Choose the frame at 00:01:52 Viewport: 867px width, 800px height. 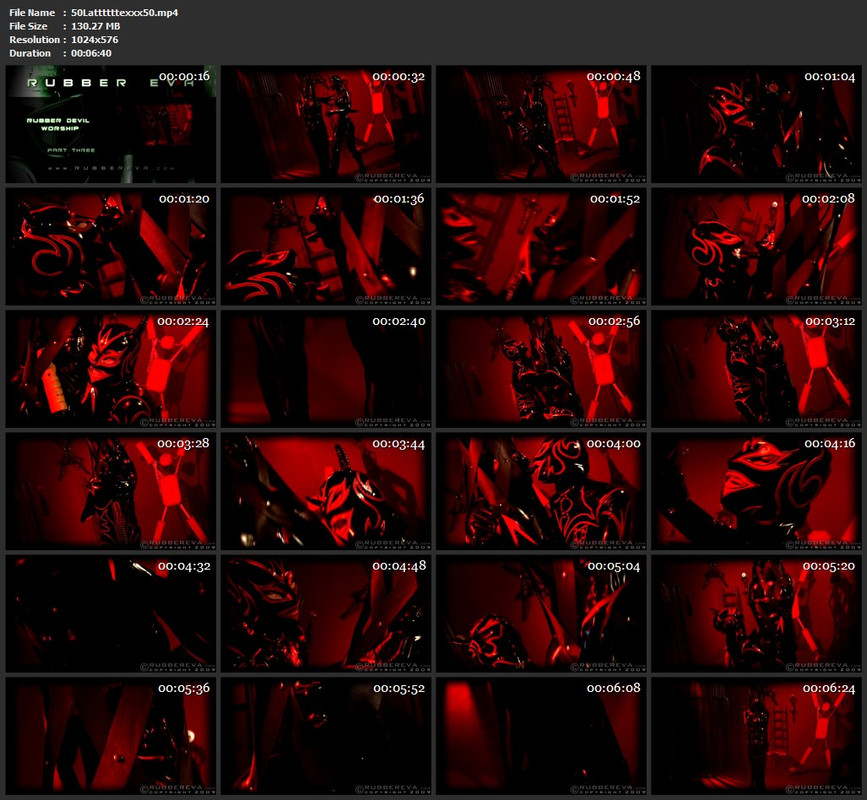[541, 247]
